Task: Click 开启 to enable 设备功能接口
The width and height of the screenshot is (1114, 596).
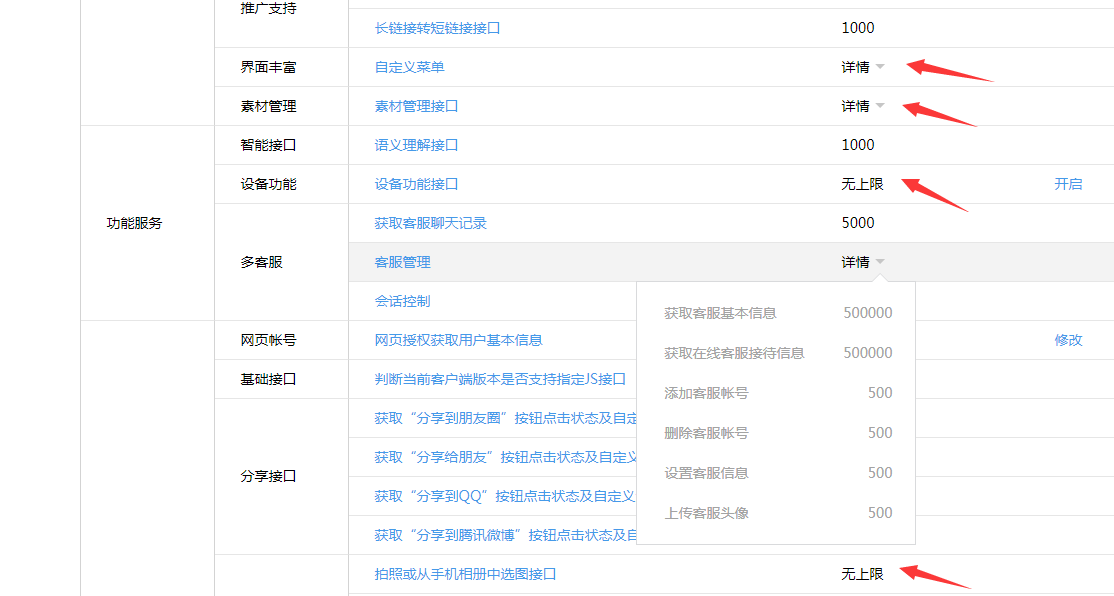Action: coord(1068,184)
